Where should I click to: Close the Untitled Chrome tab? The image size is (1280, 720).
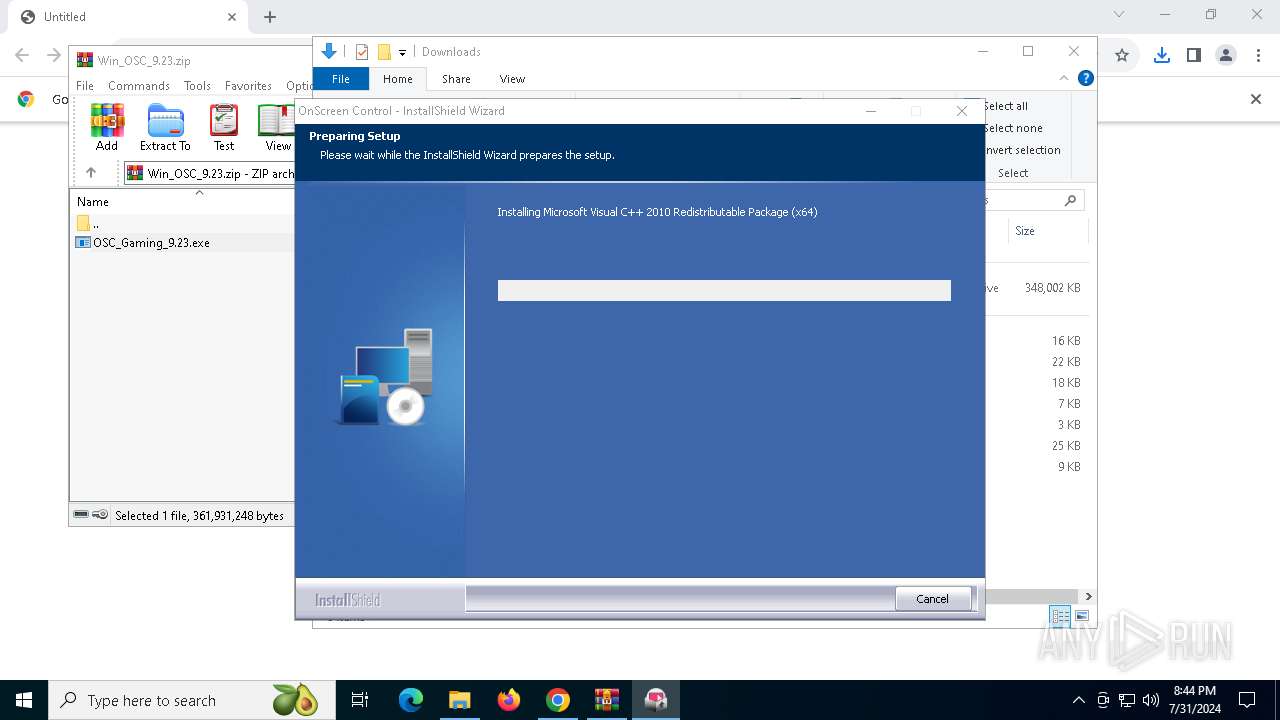click(x=232, y=17)
